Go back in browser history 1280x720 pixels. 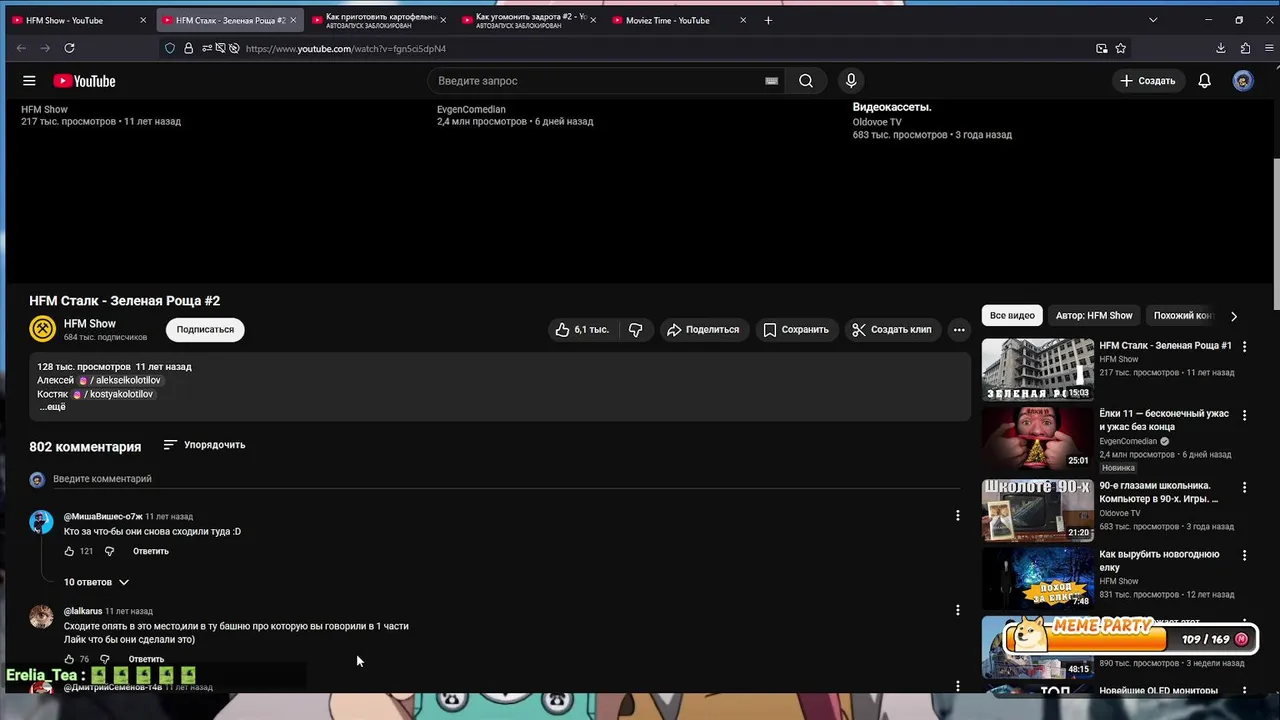21,48
